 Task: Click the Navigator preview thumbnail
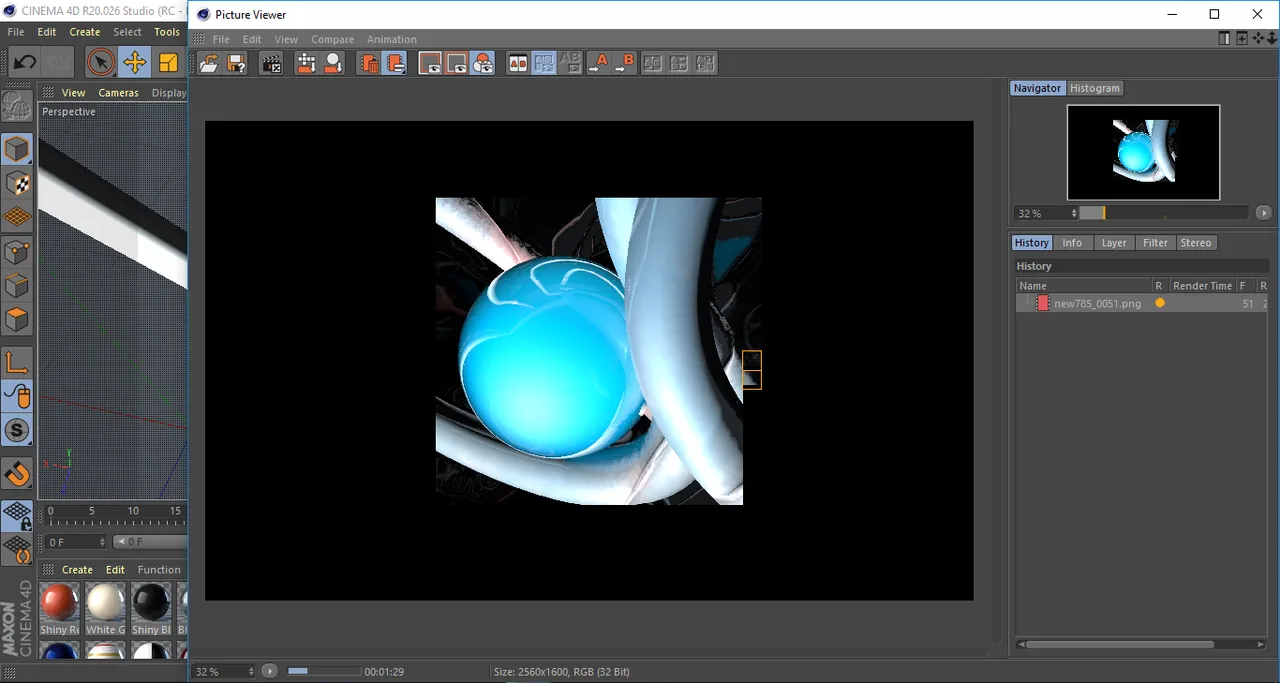point(1143,152)
